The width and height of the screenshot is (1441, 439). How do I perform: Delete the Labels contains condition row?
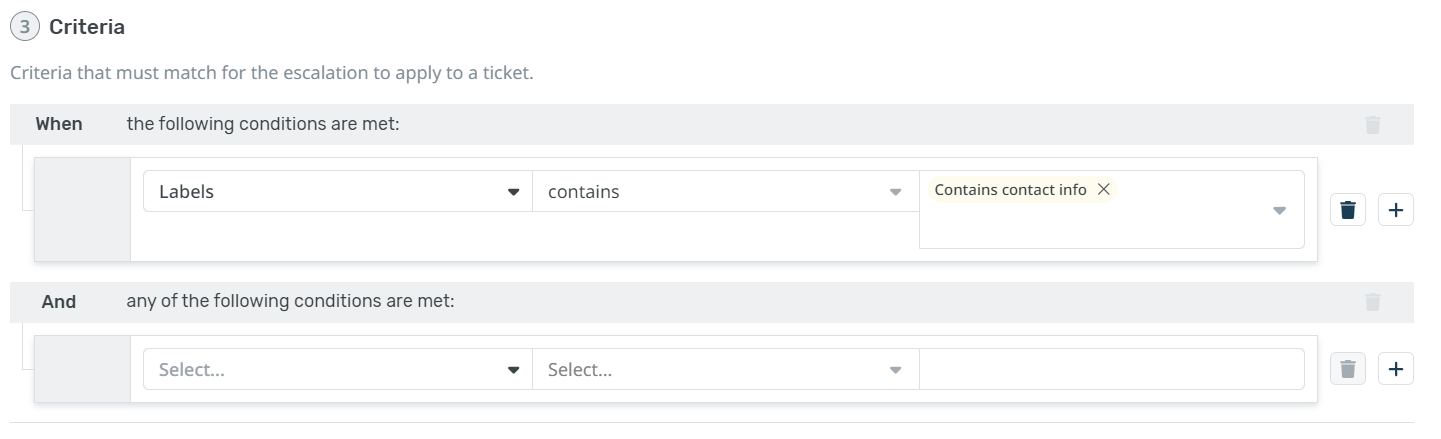(1347, 210)
